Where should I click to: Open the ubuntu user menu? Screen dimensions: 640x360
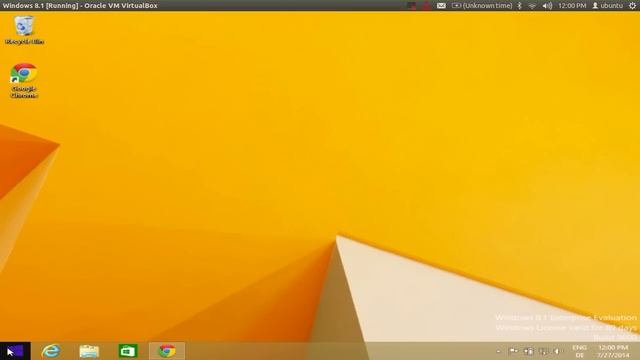tap(607, 6)
